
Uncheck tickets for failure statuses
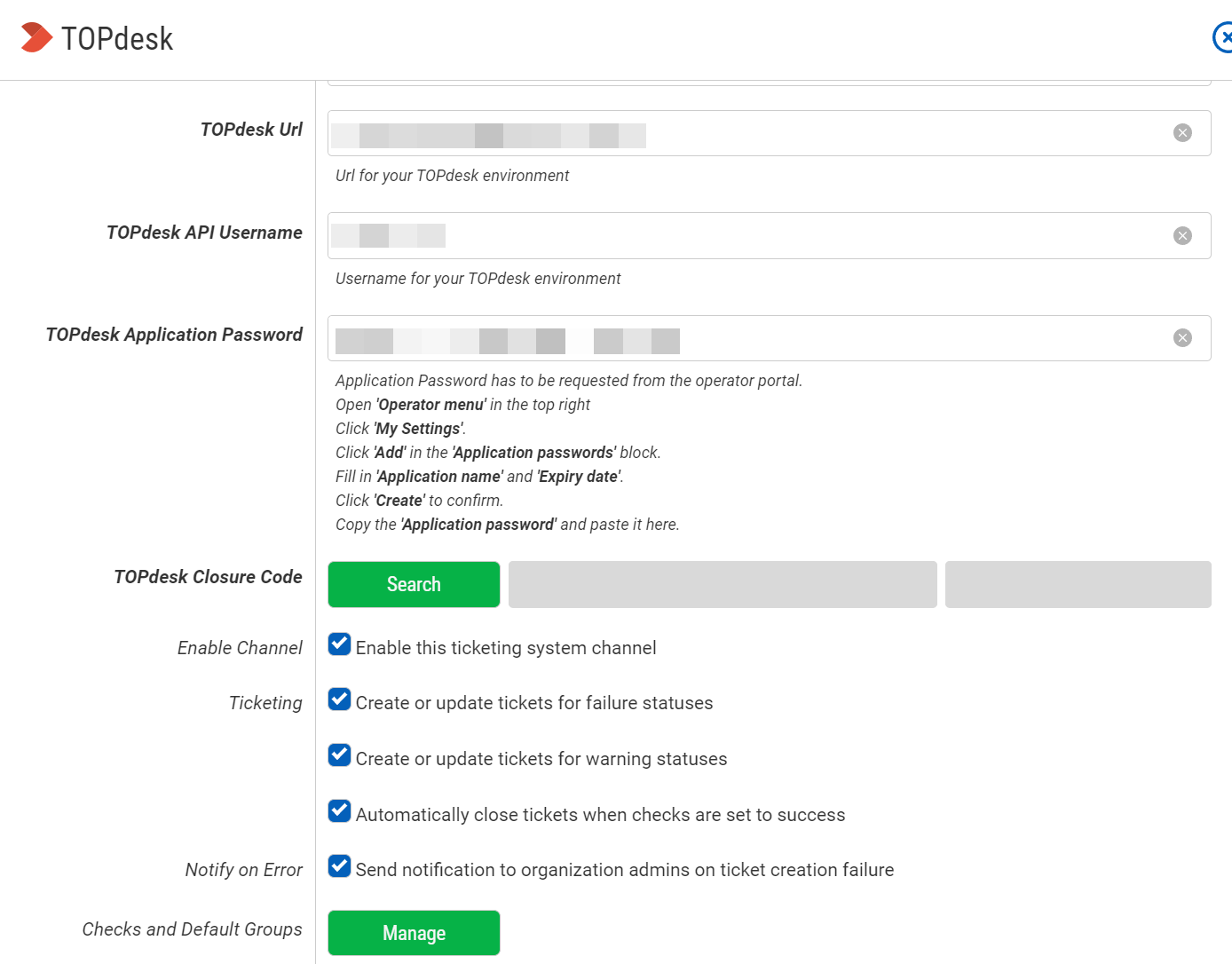tap(339, 699)
